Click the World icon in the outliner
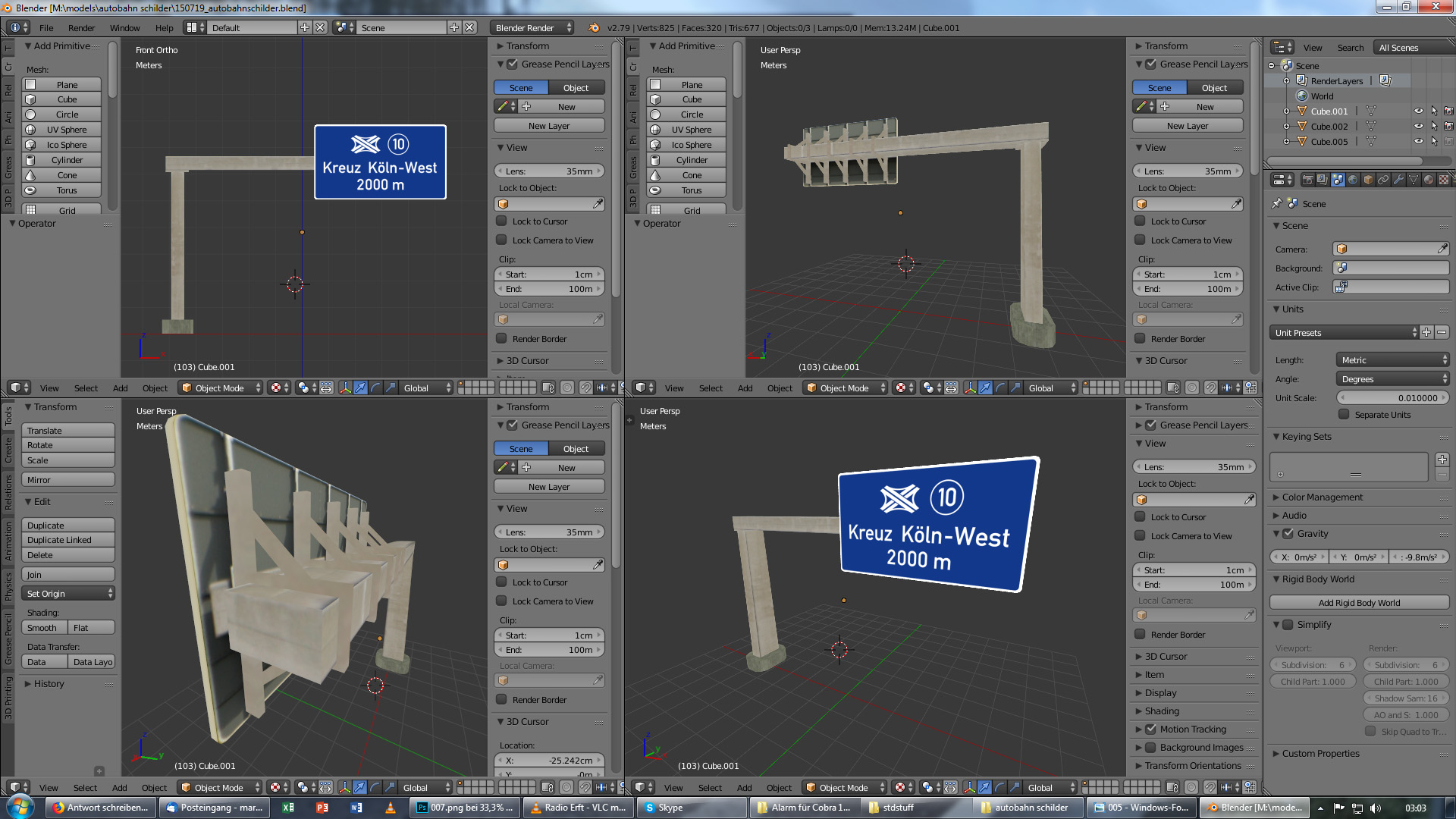The image size is (1456, 819). (x=1302, y=96)
